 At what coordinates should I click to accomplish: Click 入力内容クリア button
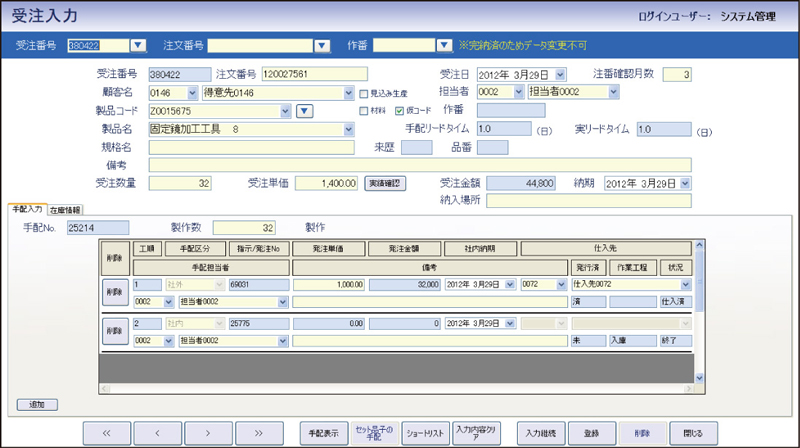pyautogui.click(x=476, y=433)
